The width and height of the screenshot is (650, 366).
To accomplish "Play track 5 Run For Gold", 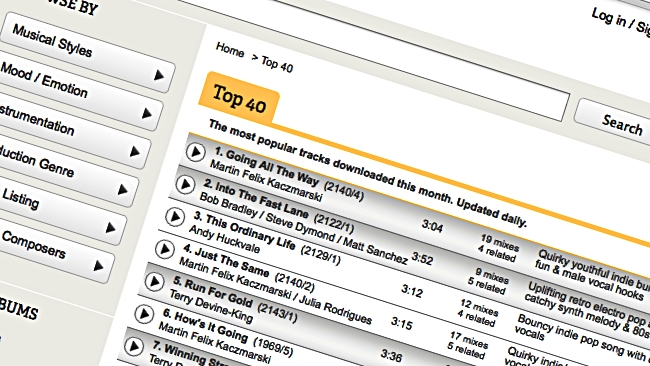I will tap(154, 282).
